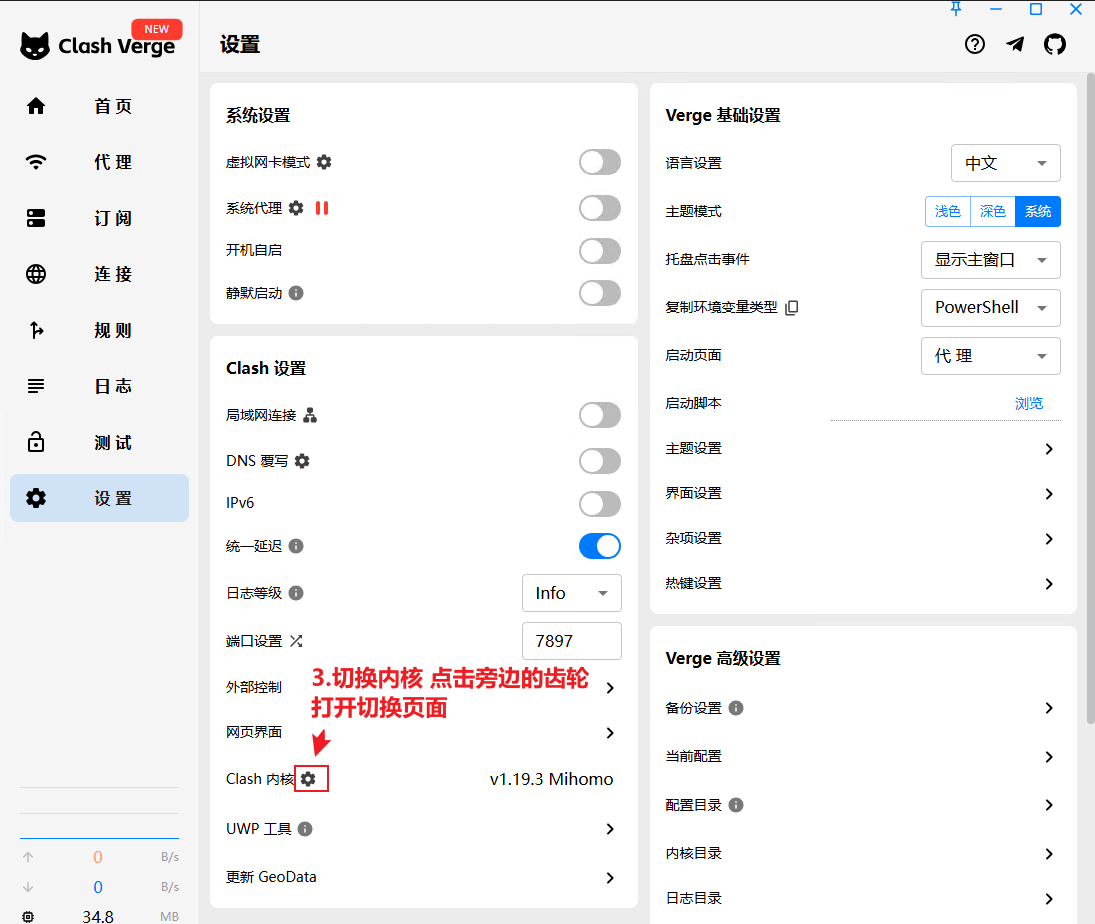The height and width of the screenshot is (924, 1095).
Task: Click the random port icon beside 端口设置
Action: pos(296,641)
